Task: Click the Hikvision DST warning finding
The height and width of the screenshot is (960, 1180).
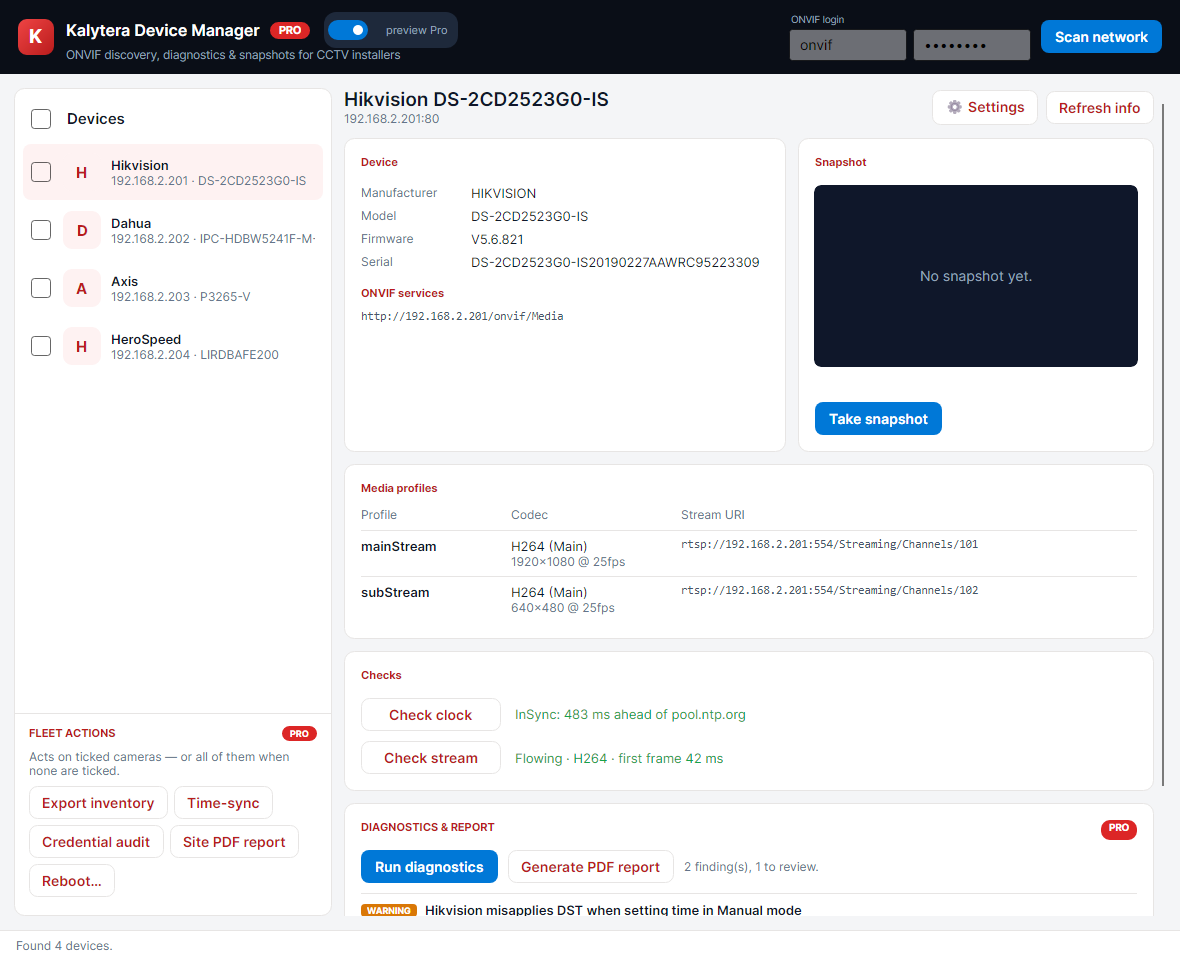Action: tap(613, 910)
